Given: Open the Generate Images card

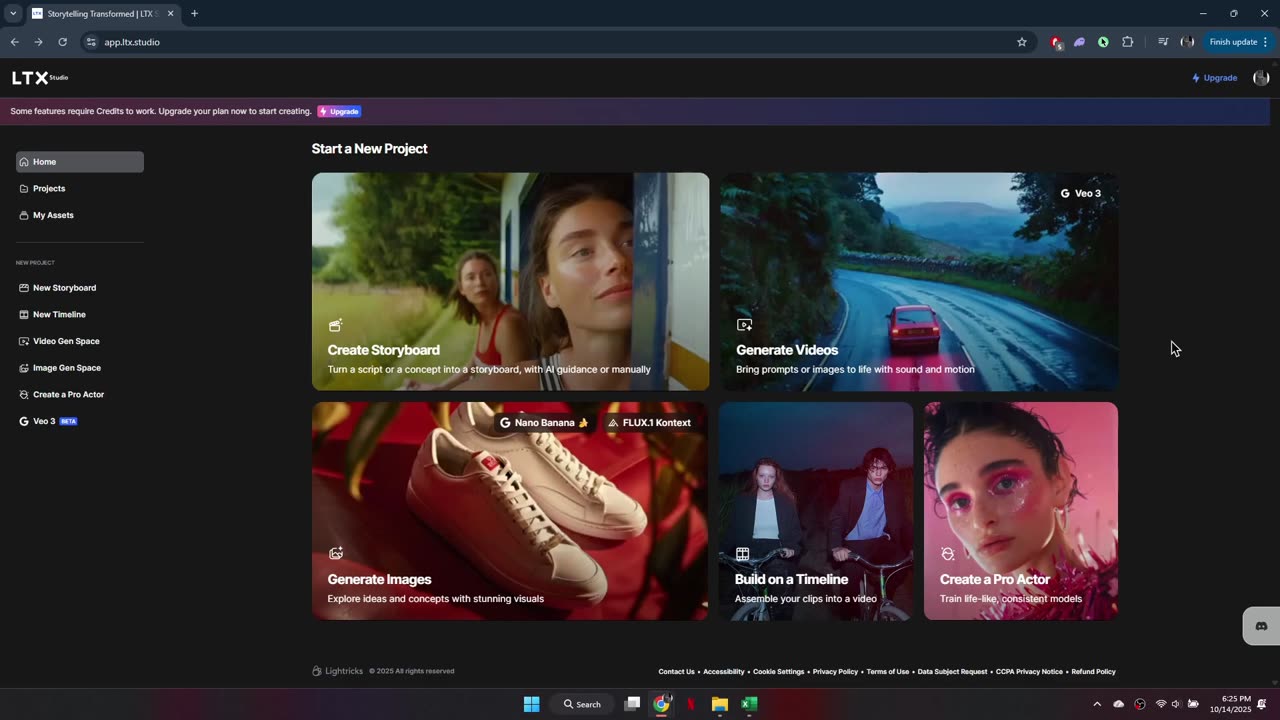Looking at the screenshot, I should pyautogui.click(x=510, y=511).
